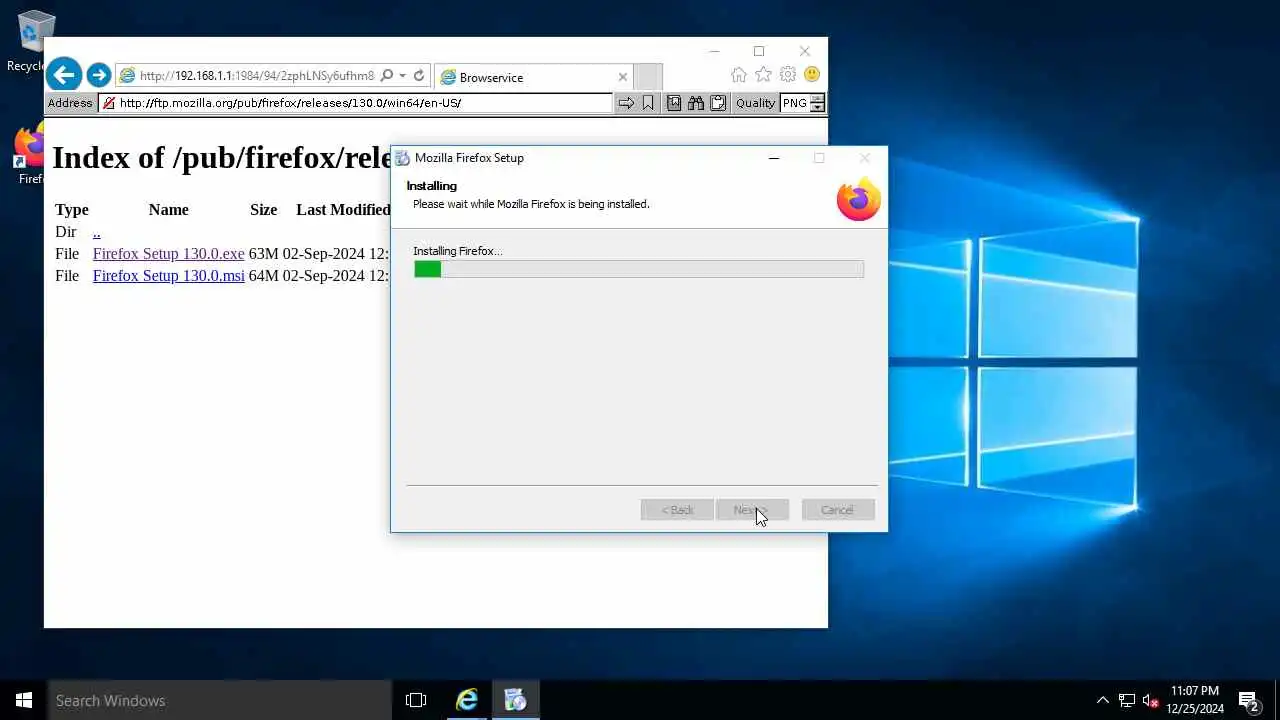
Task: Refresh the page in Internet Explorer
Action: (419, 76)
